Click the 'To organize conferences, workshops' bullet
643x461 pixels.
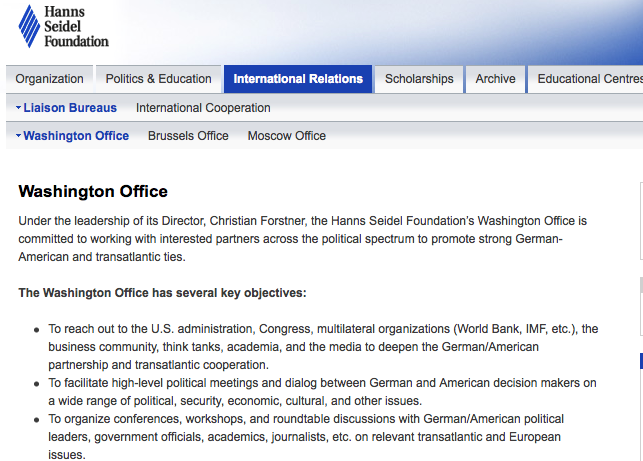[x=306, y=436]
